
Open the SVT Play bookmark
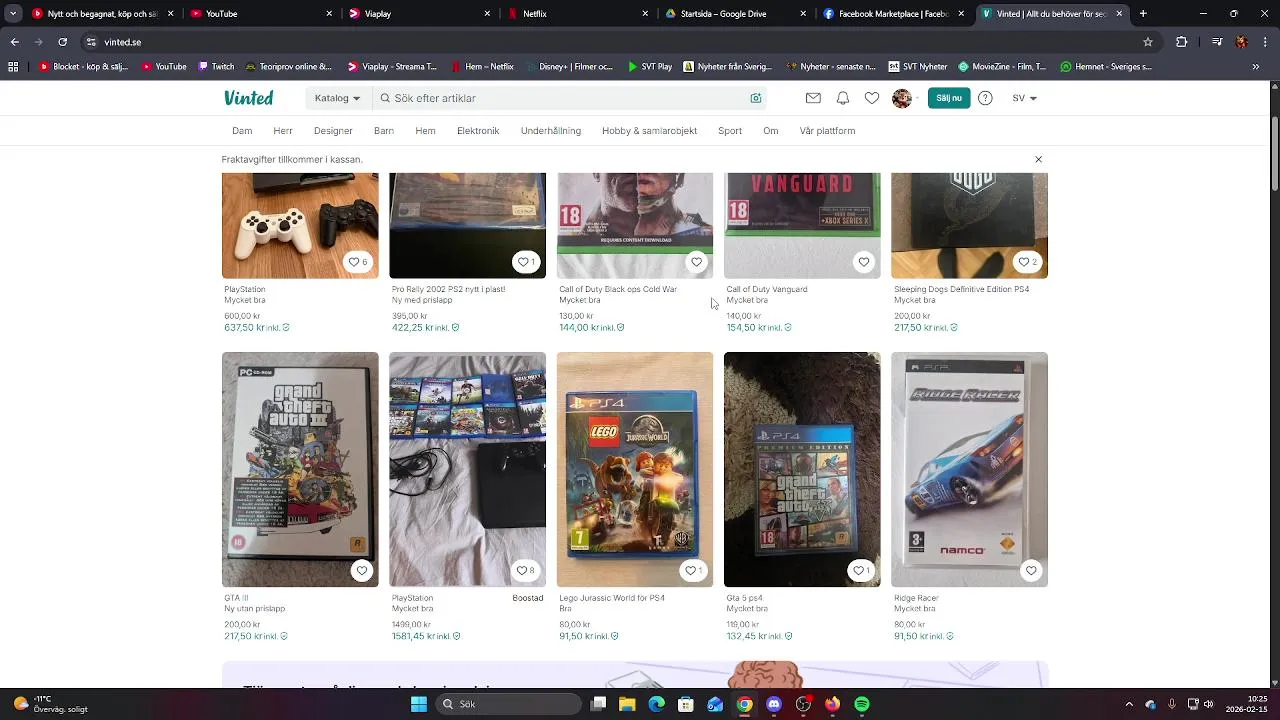[x=650, y=67]
